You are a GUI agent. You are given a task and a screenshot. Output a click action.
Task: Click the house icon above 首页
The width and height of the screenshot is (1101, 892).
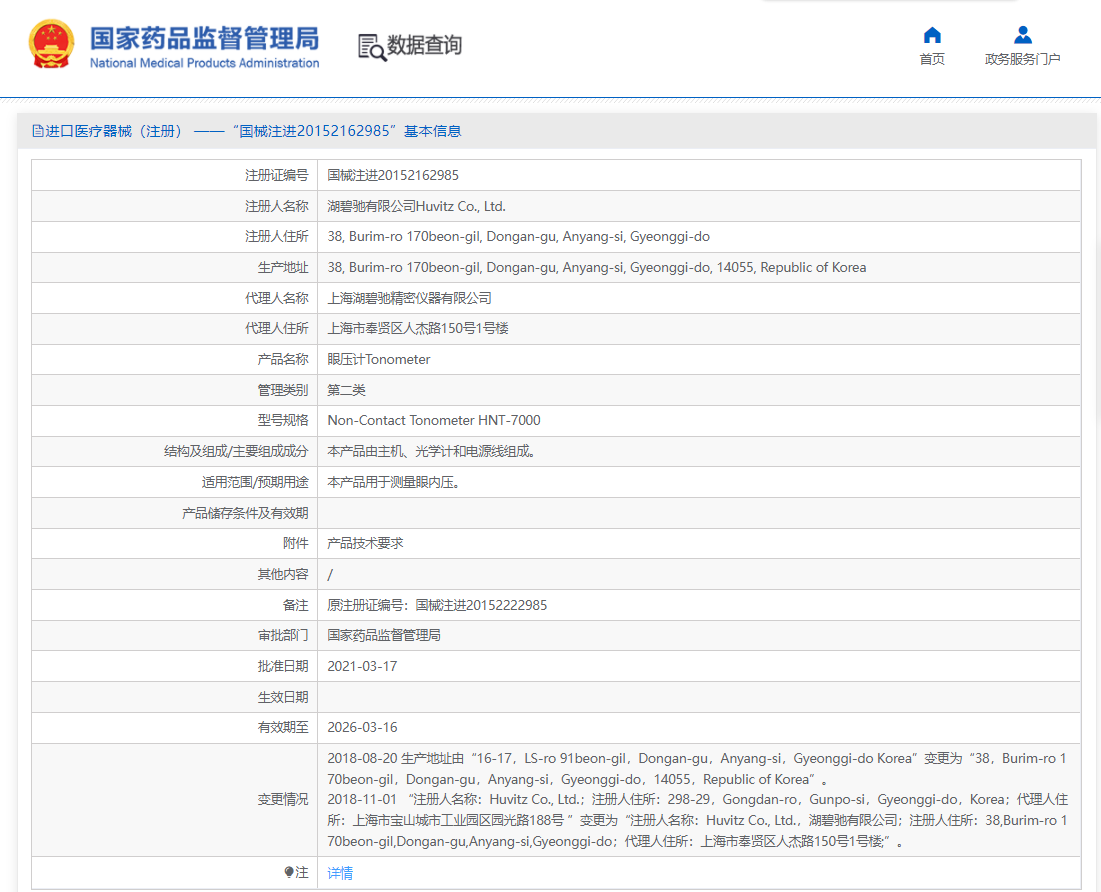(x=932, y=35)
